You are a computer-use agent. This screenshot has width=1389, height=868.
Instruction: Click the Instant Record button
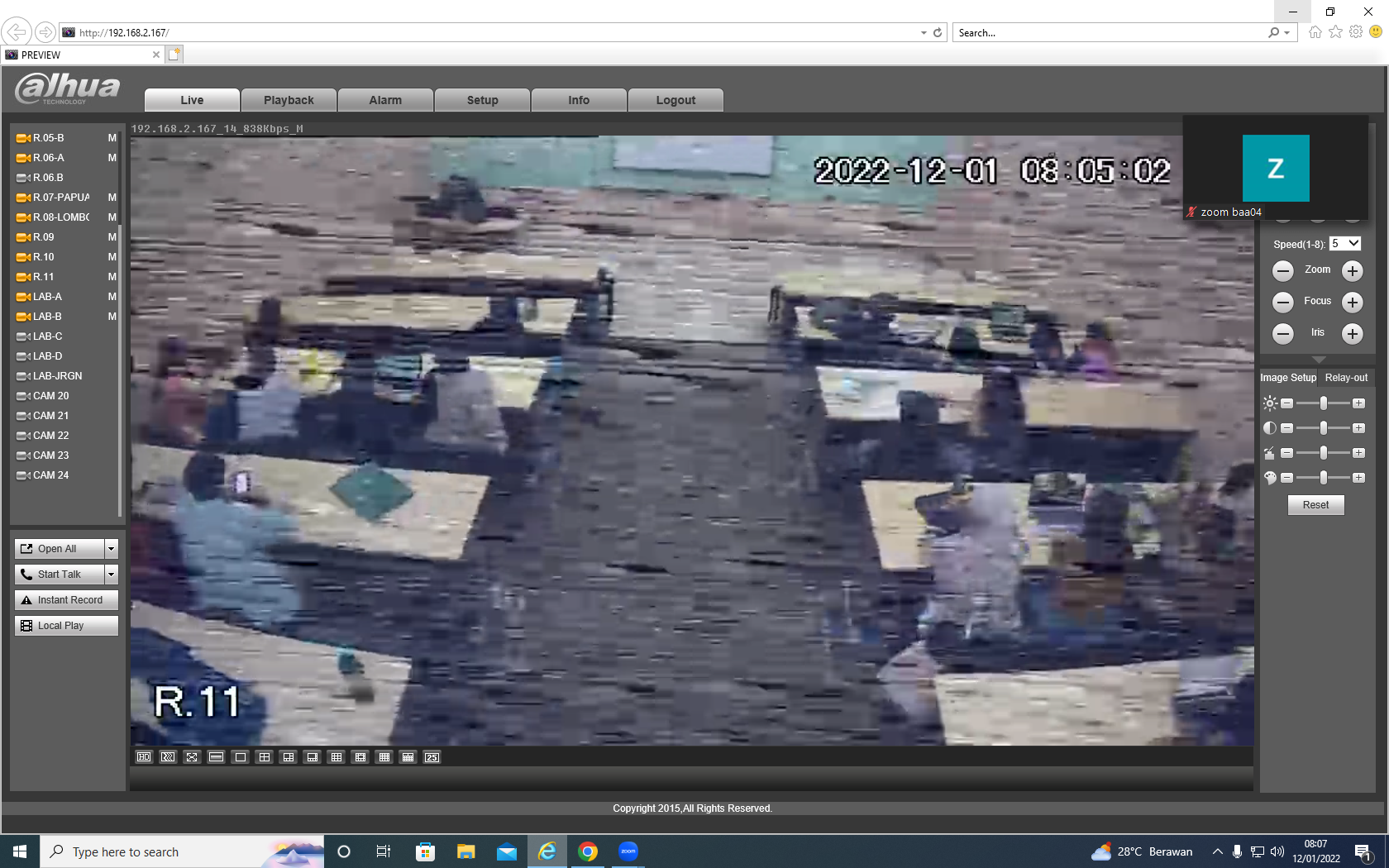click(66, 600)
